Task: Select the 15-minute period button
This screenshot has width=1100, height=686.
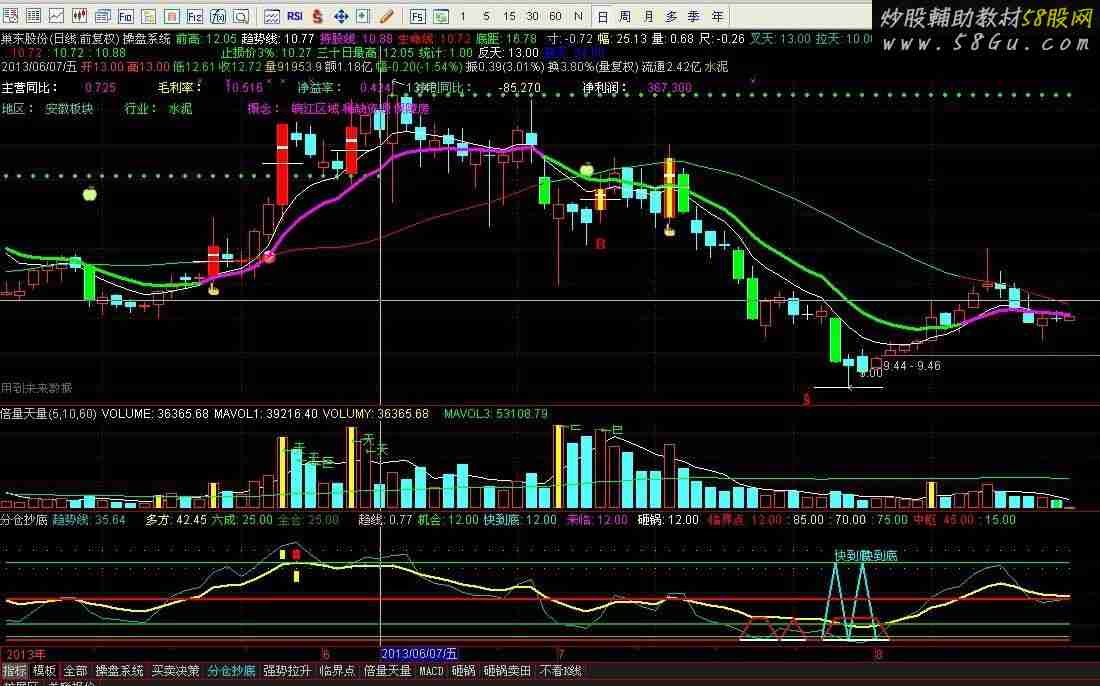Action: pyautogui.click(x=509, y=15)
